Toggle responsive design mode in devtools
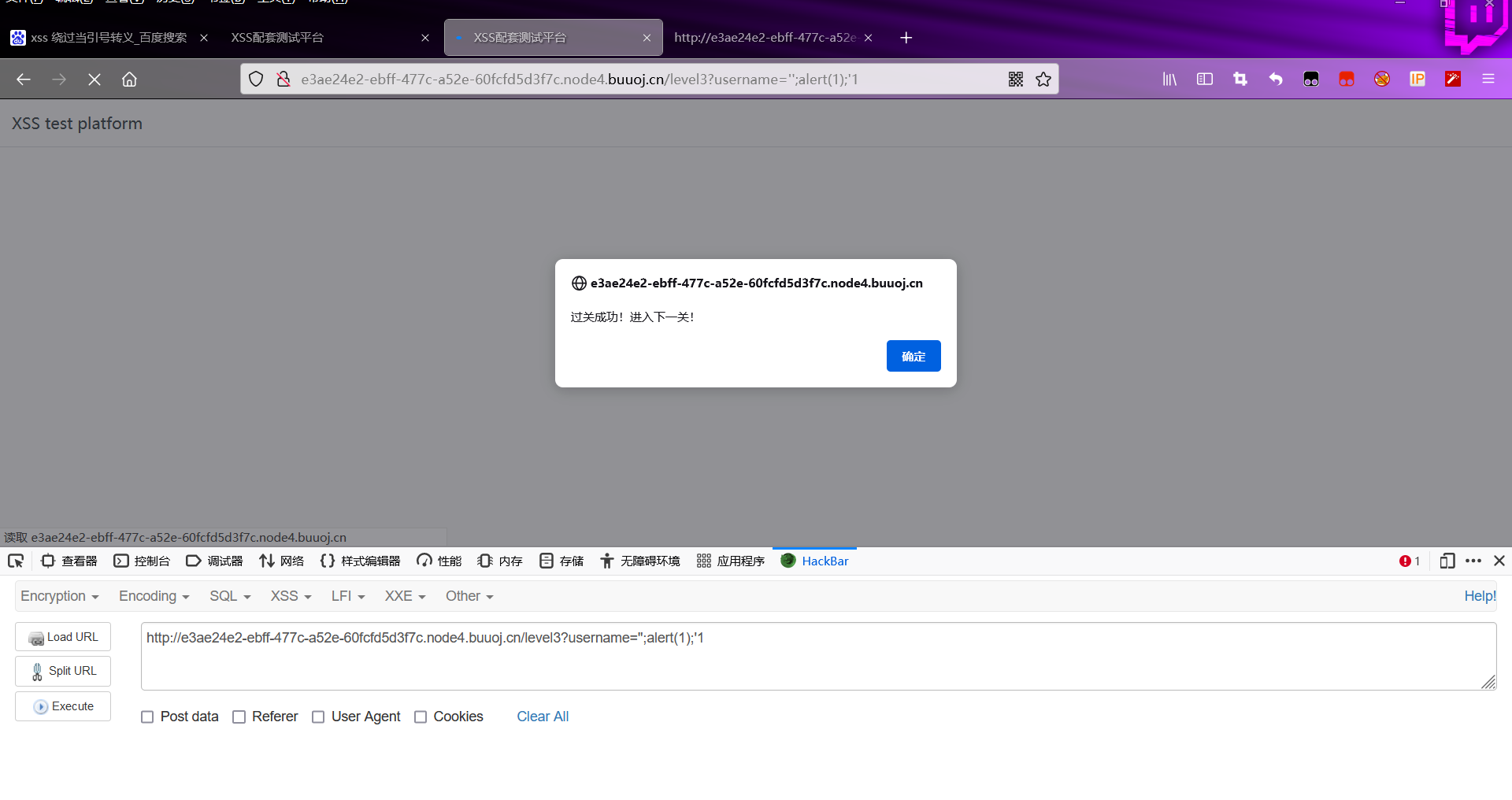The image size is (1512, 800). tap(1447, 561)
